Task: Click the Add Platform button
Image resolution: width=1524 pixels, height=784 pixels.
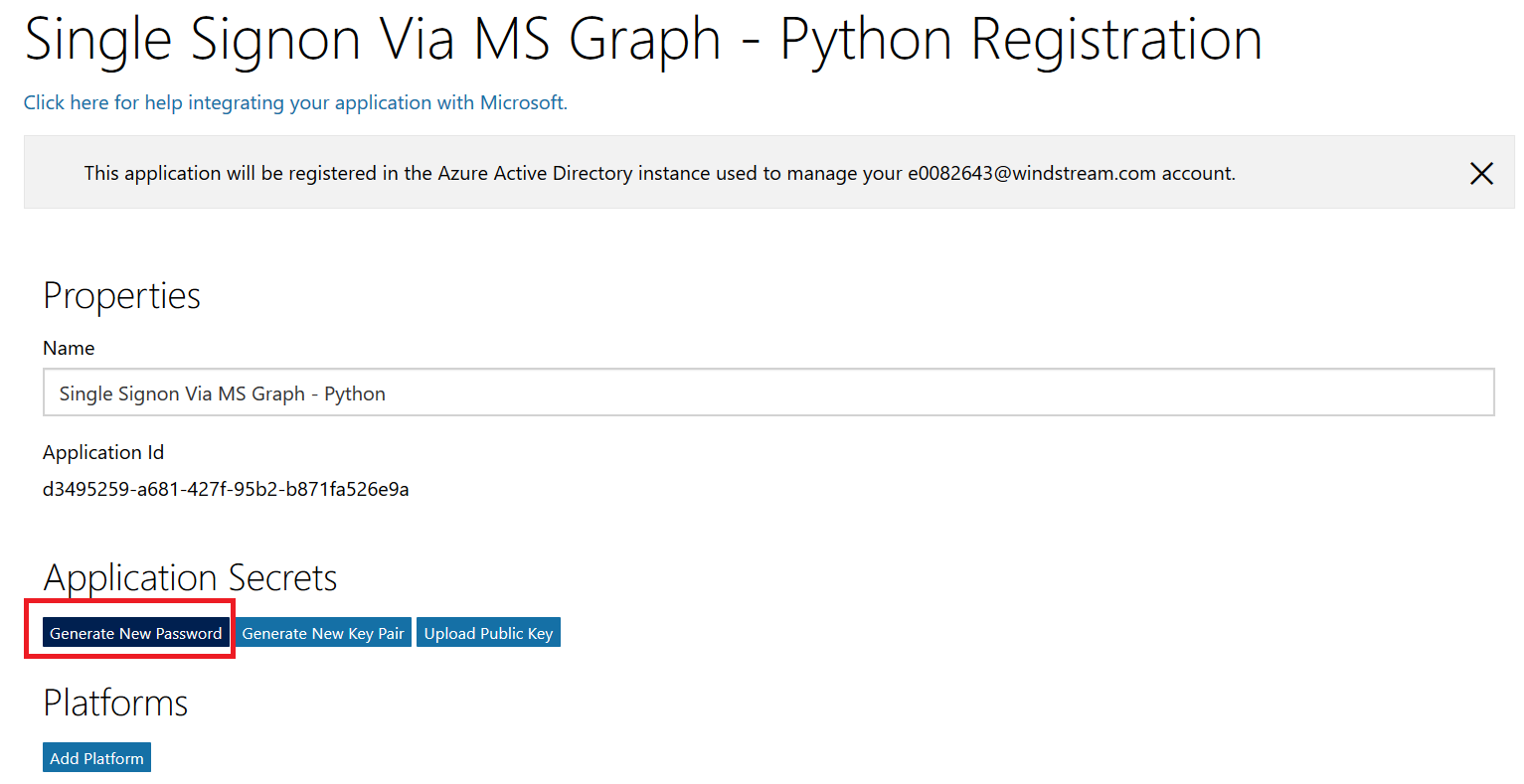Action: tap(96, 758)
